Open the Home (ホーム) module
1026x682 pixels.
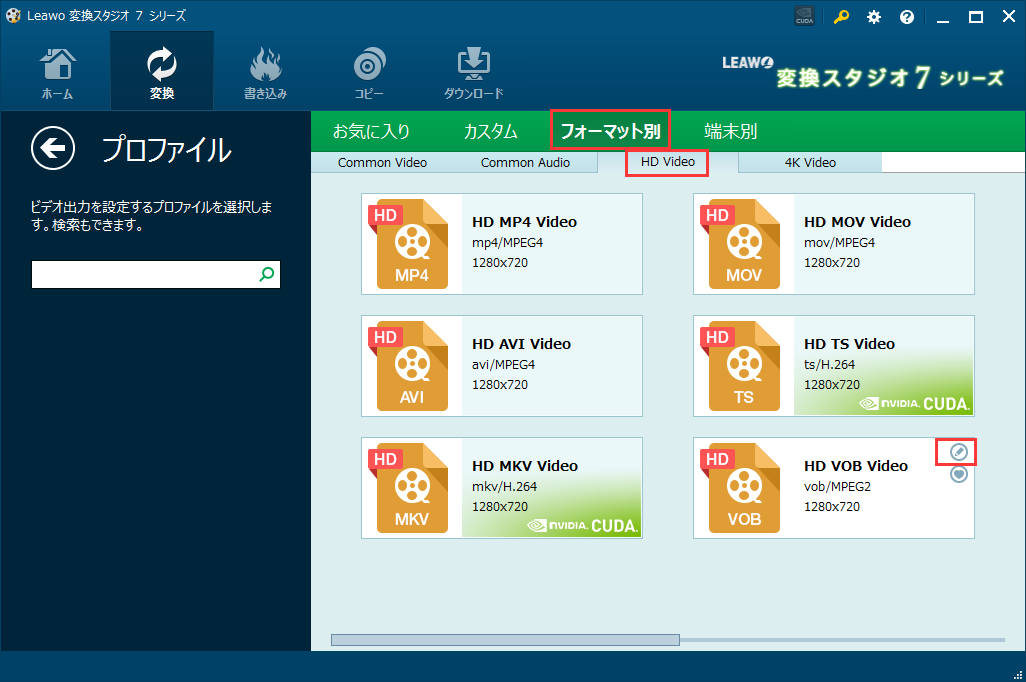pos(56,72)
